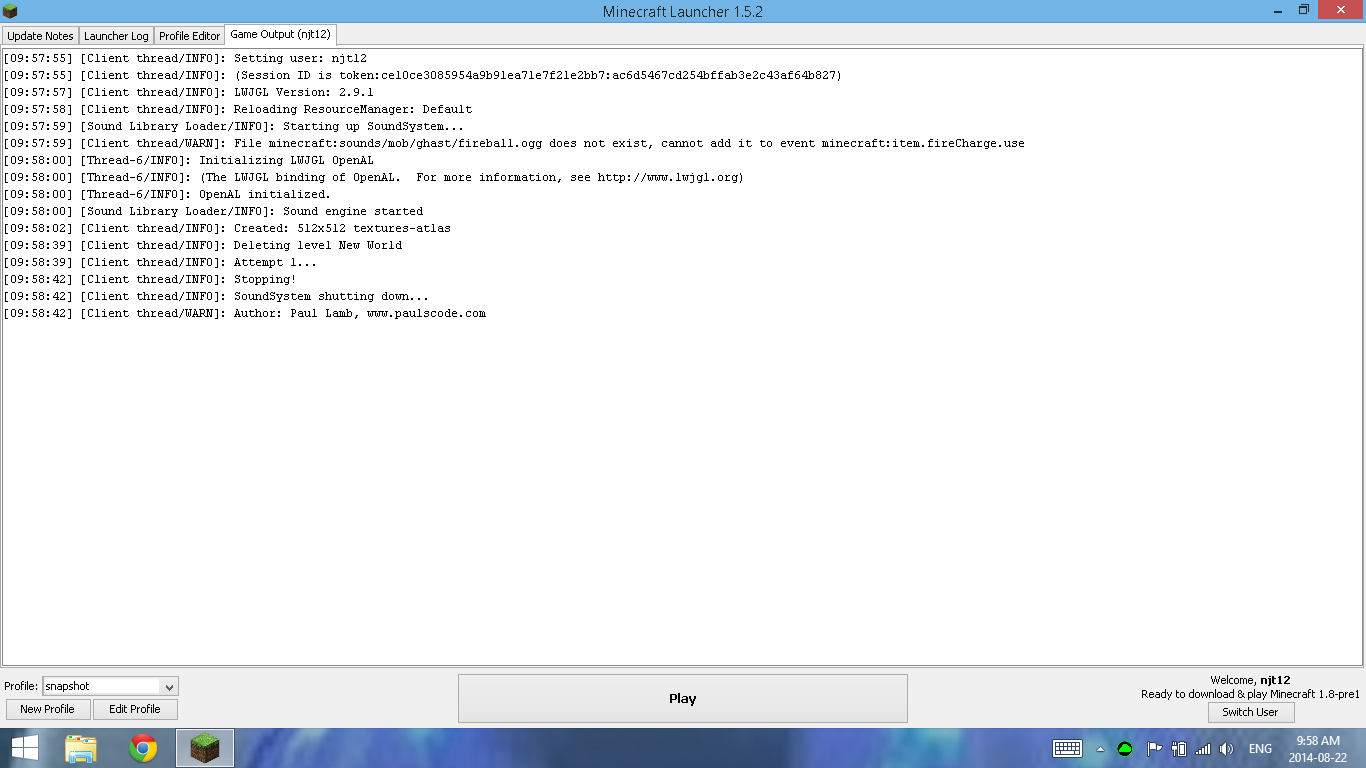Click the green circular tray icon

point(1125,748)
